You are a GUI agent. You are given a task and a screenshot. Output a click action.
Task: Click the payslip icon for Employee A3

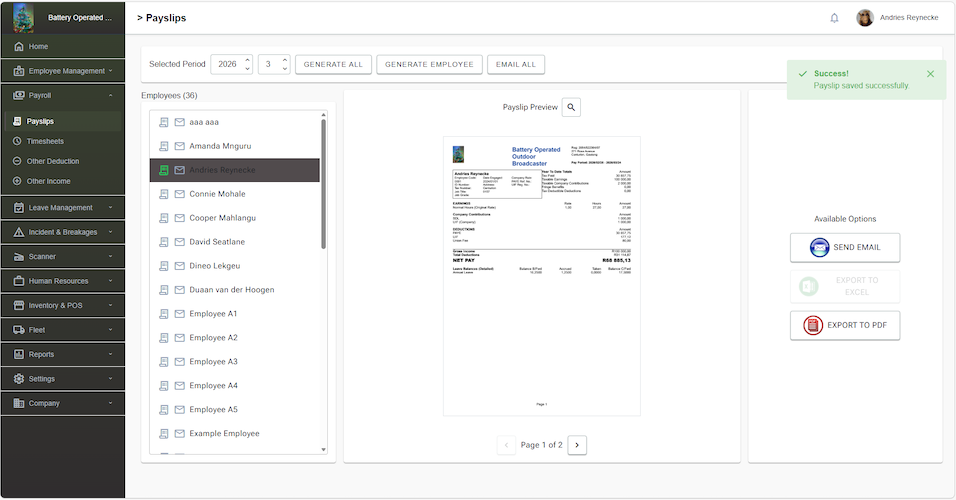tap(163, 362)
